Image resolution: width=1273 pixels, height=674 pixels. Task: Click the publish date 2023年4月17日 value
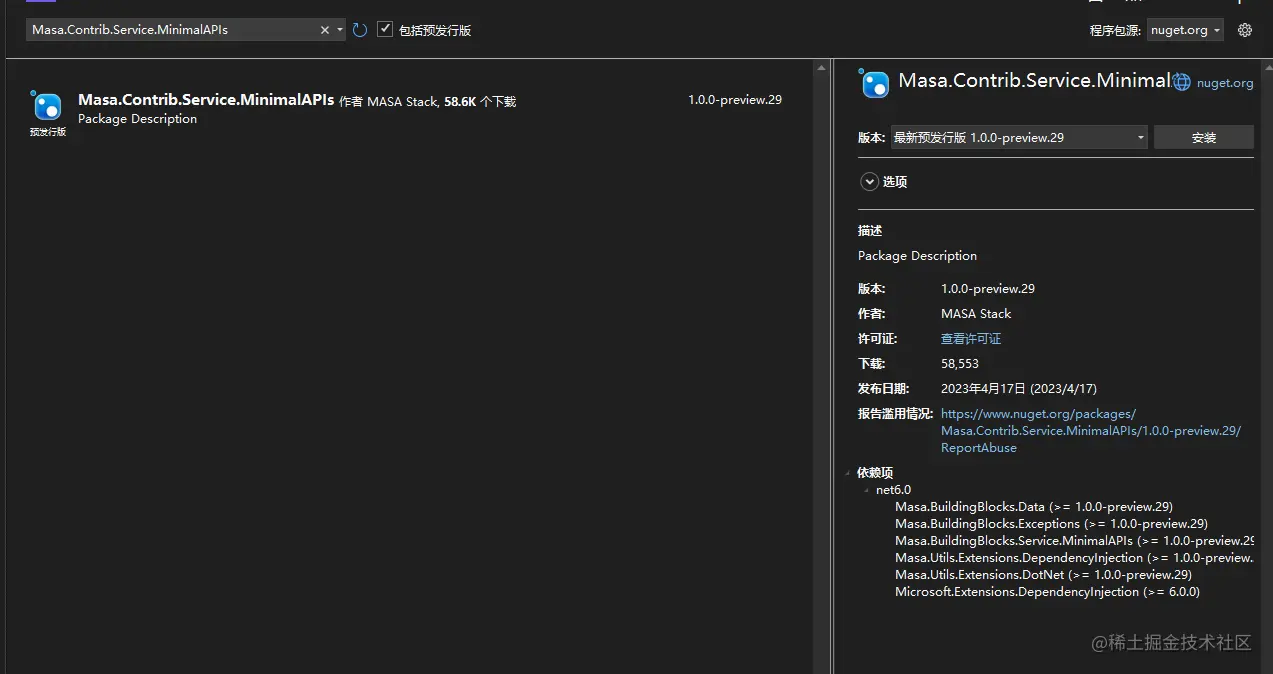1019,389
